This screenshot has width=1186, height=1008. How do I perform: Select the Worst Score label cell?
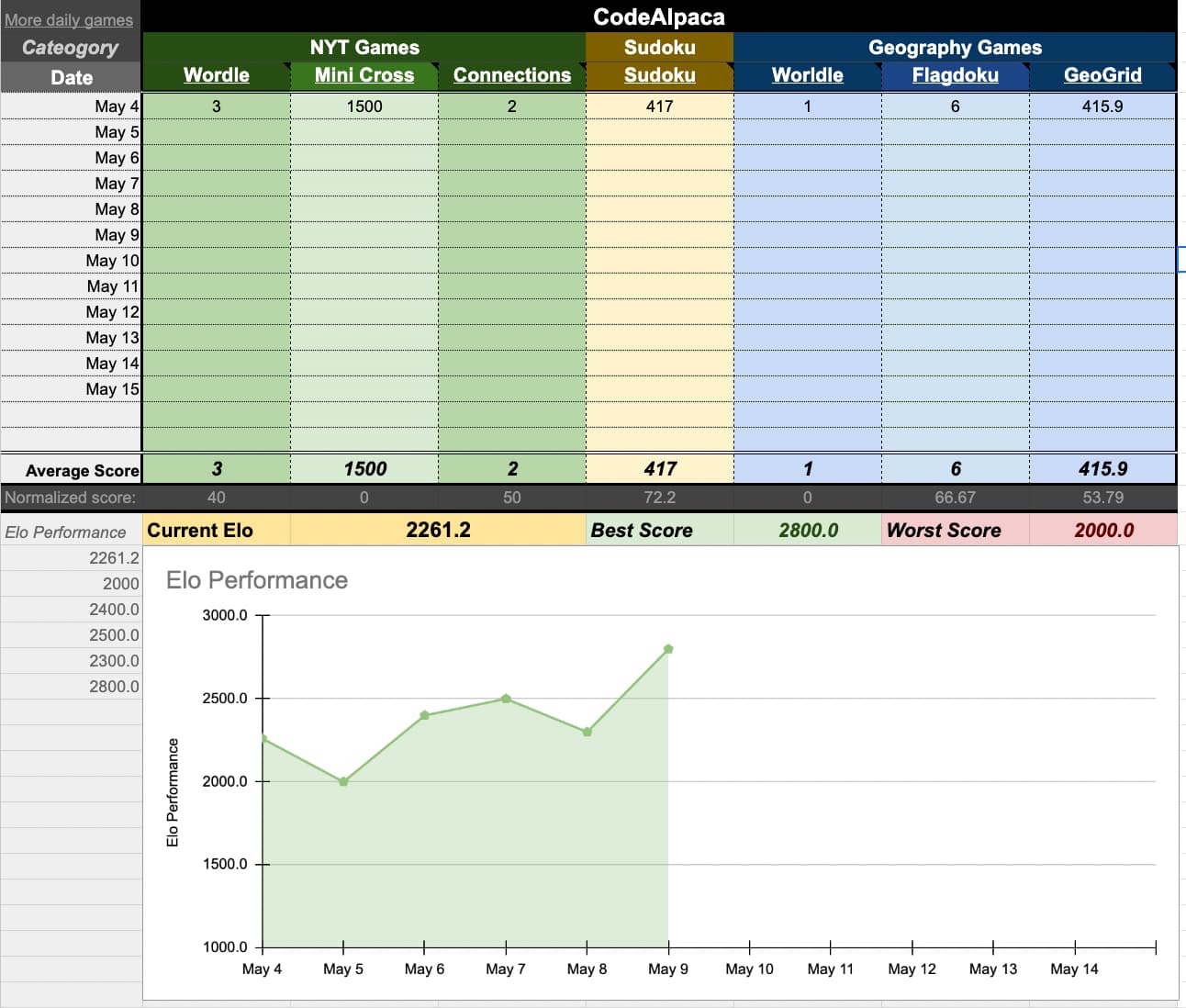[956, 531]
